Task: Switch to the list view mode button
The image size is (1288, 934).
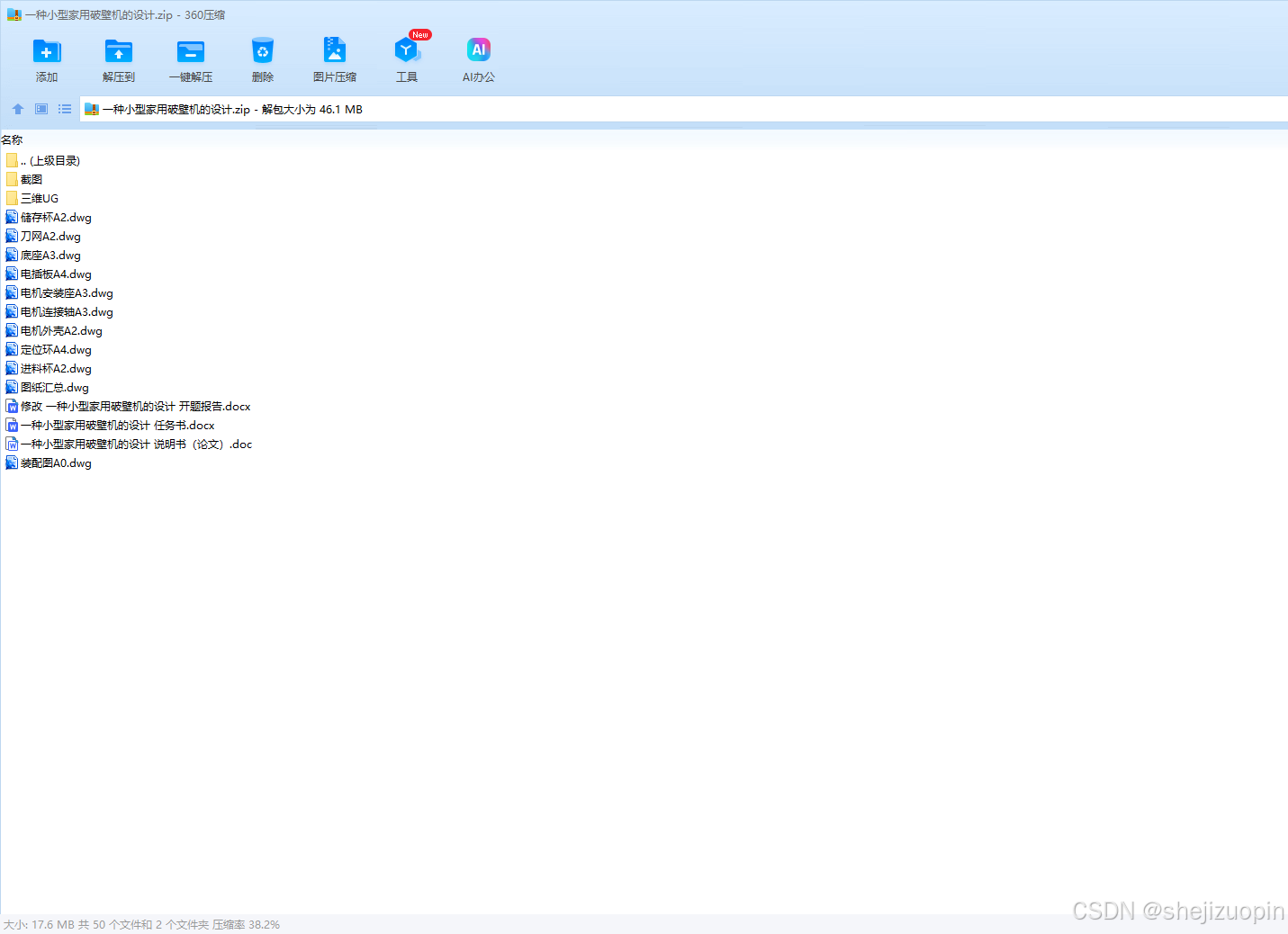Action: (65, 109)
